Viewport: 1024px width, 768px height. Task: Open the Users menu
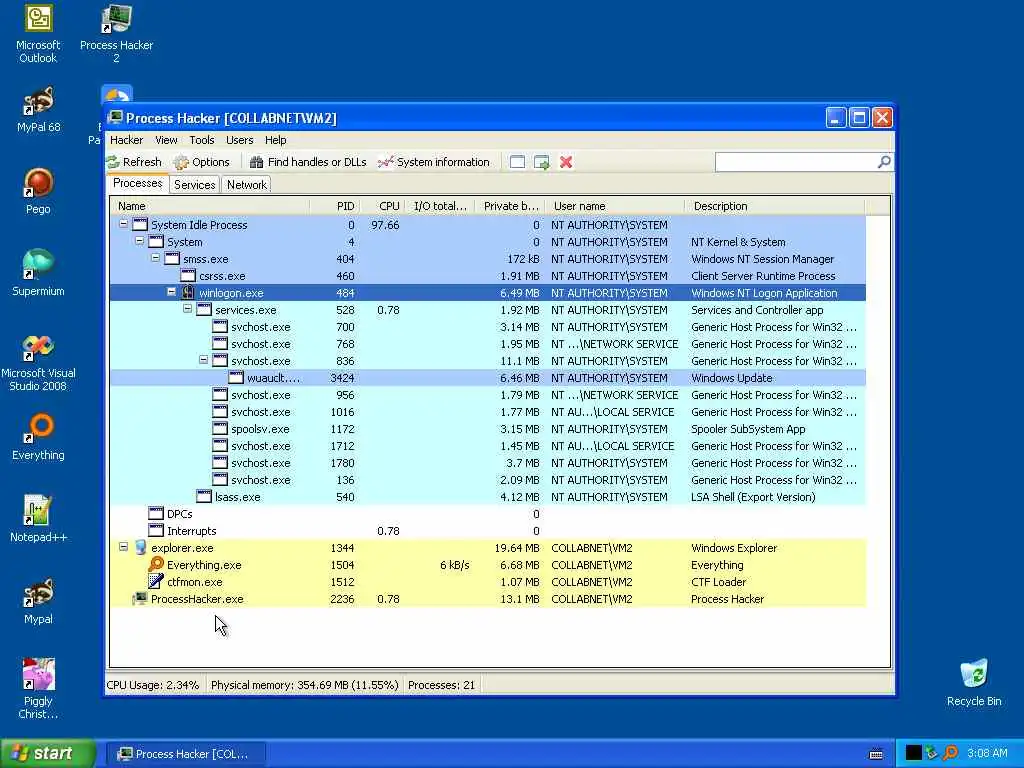click(239, 140)
